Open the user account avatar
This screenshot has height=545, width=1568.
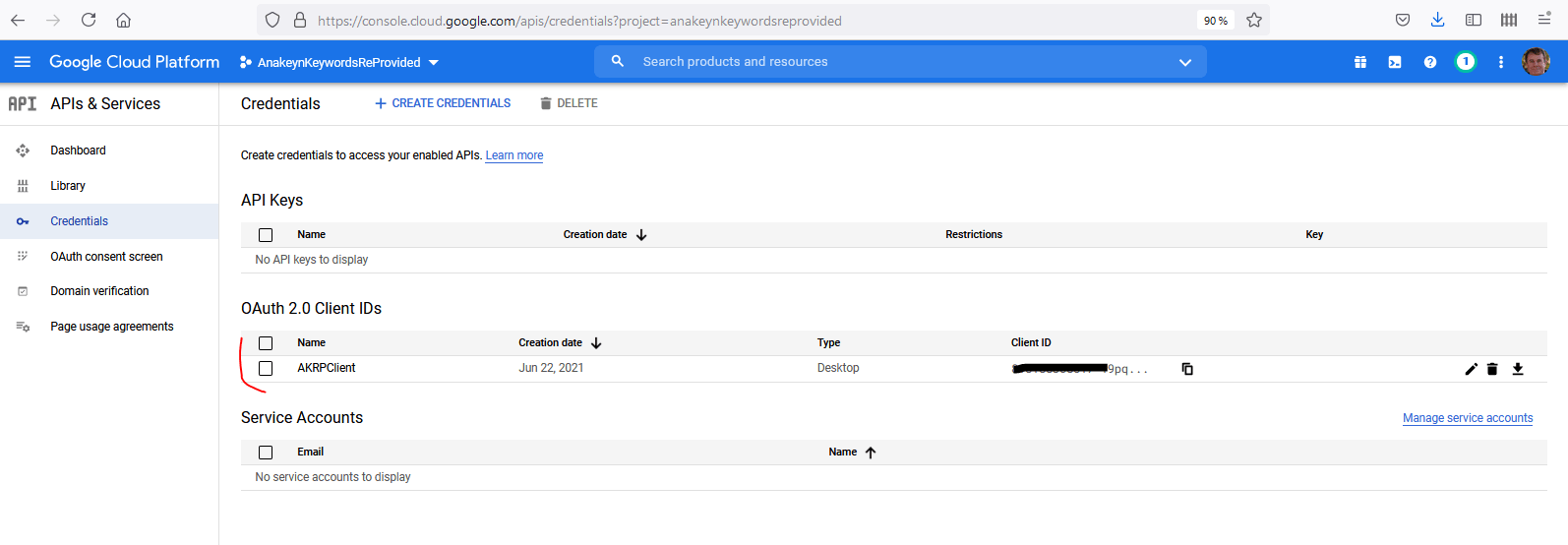1536,62
